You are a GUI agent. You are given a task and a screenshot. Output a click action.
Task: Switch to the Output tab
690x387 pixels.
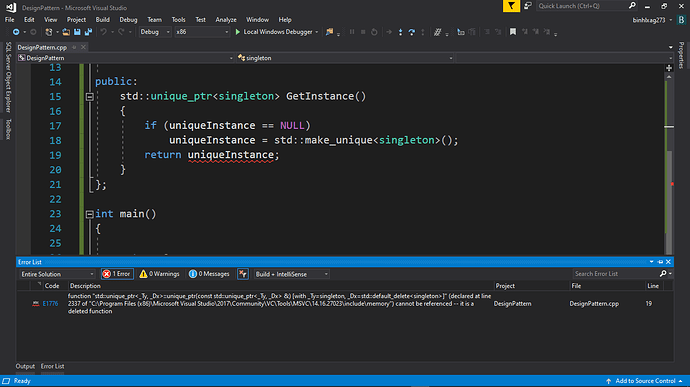tap(25, 366)
